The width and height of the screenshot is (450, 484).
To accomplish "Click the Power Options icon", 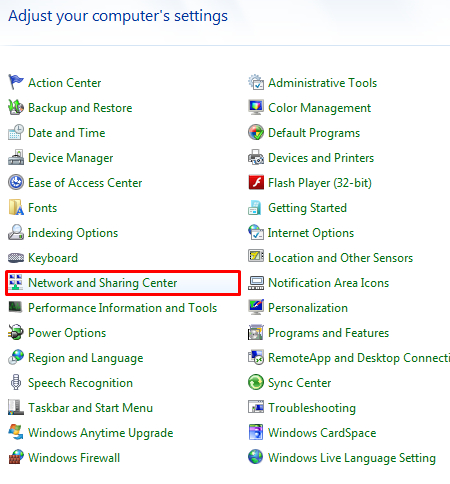I will (16, 332).
